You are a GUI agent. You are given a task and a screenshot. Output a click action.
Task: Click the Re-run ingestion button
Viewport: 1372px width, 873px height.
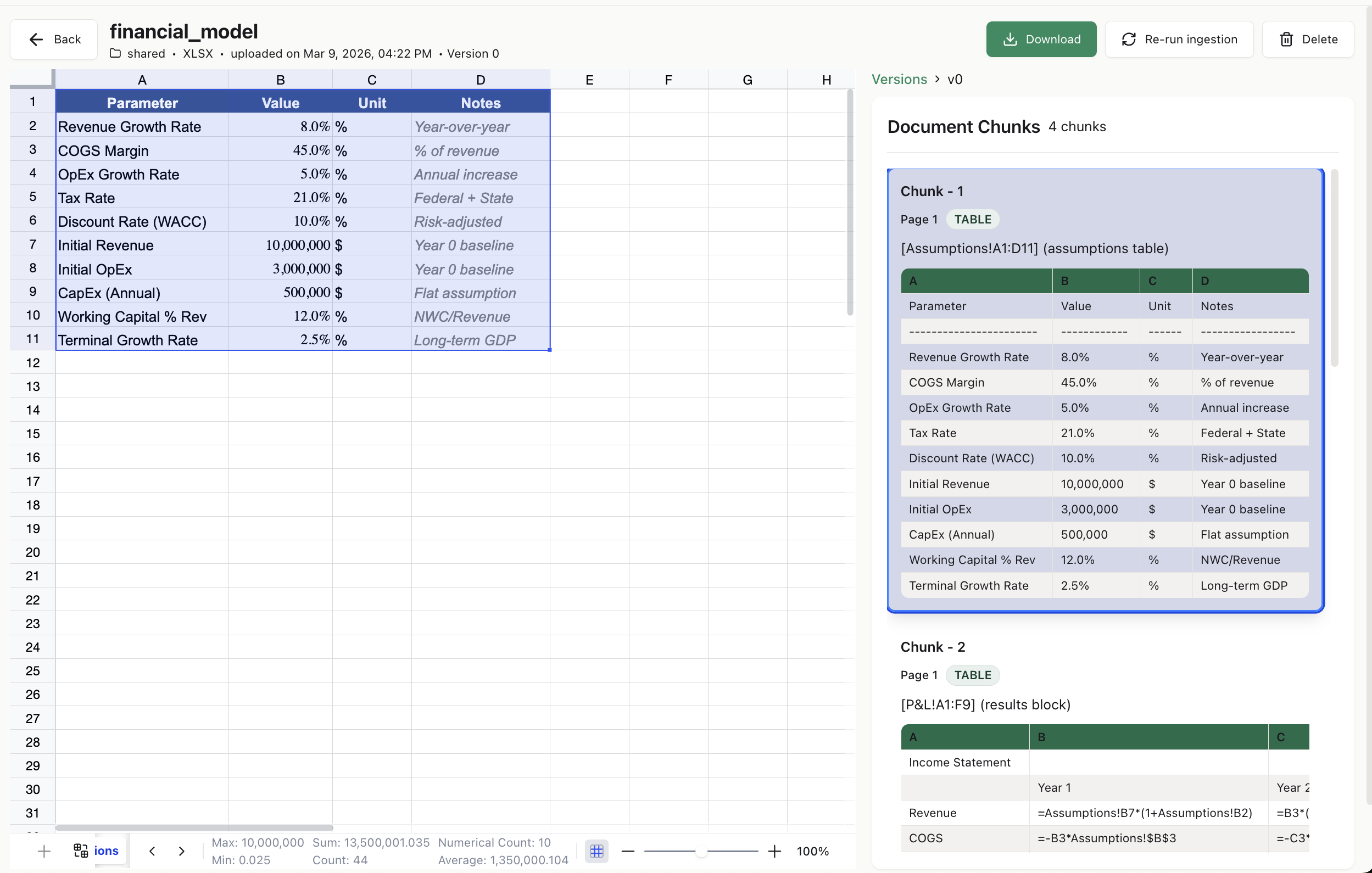point(1179,39)
